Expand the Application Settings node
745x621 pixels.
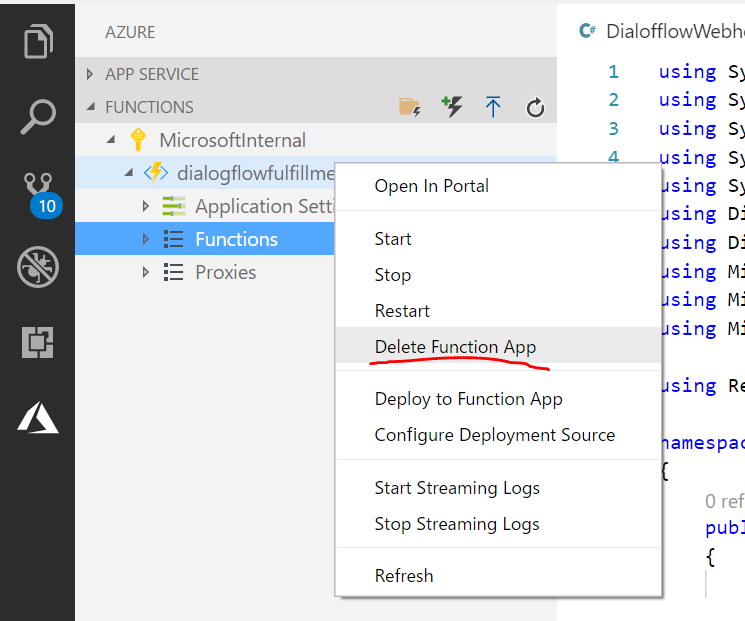146,206
